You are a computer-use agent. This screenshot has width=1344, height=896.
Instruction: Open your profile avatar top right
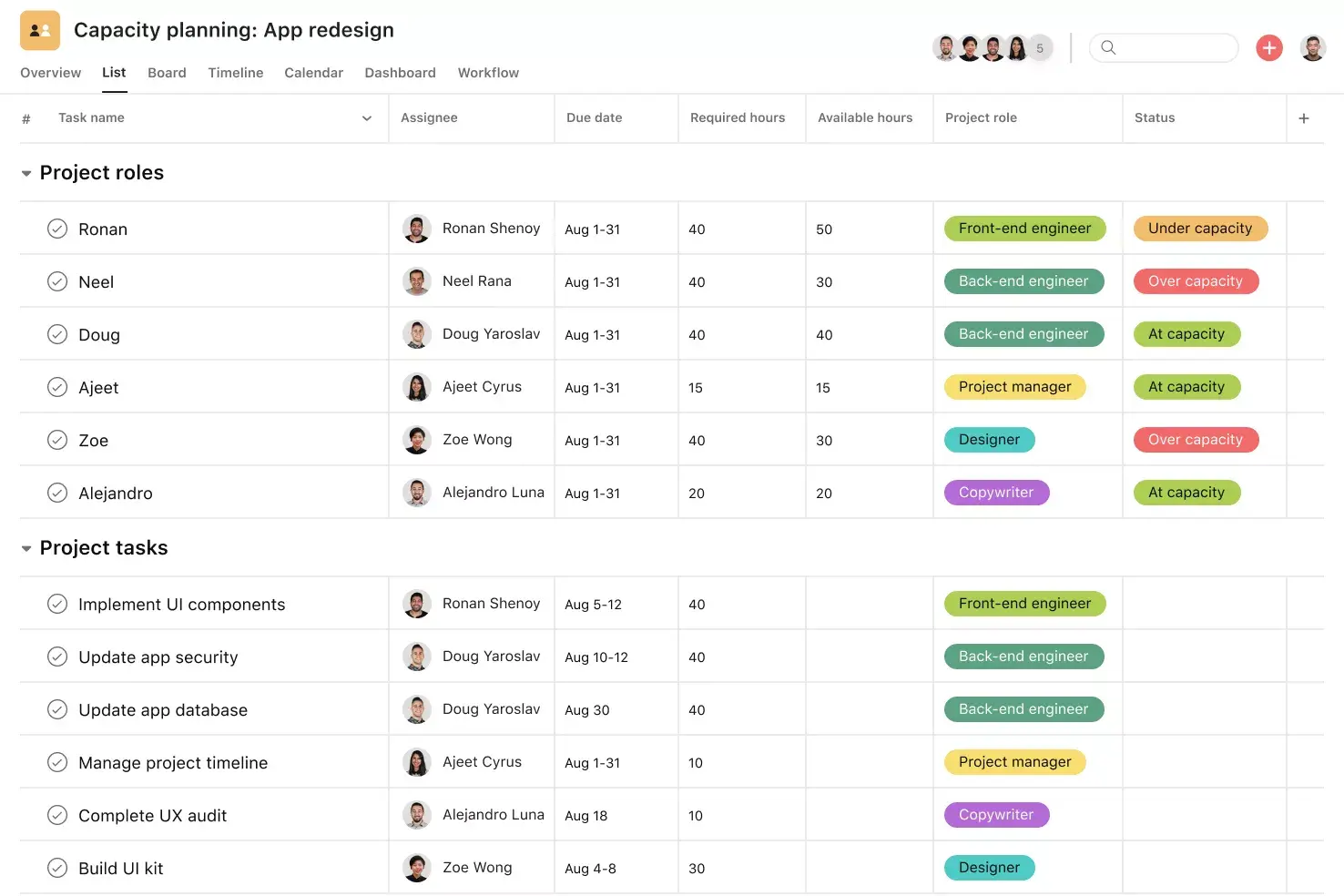[1313, 47]
